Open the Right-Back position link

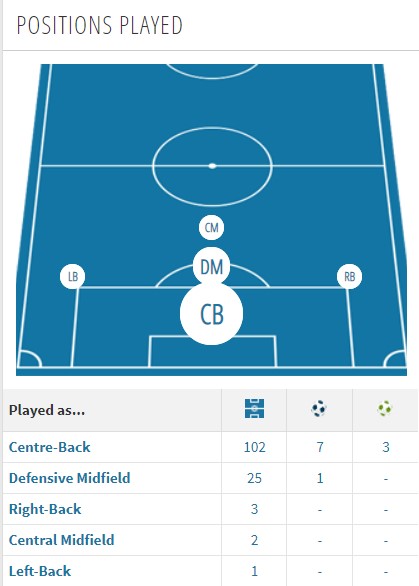tap(45, 509)
